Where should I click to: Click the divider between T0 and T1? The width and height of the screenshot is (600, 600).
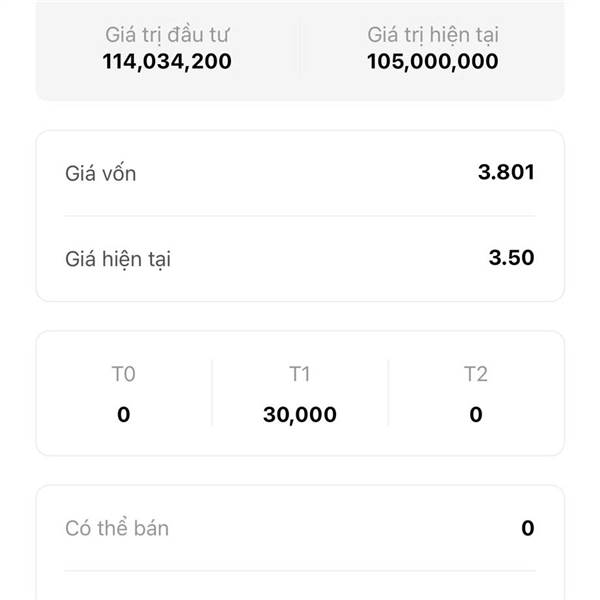click(212, 393)
